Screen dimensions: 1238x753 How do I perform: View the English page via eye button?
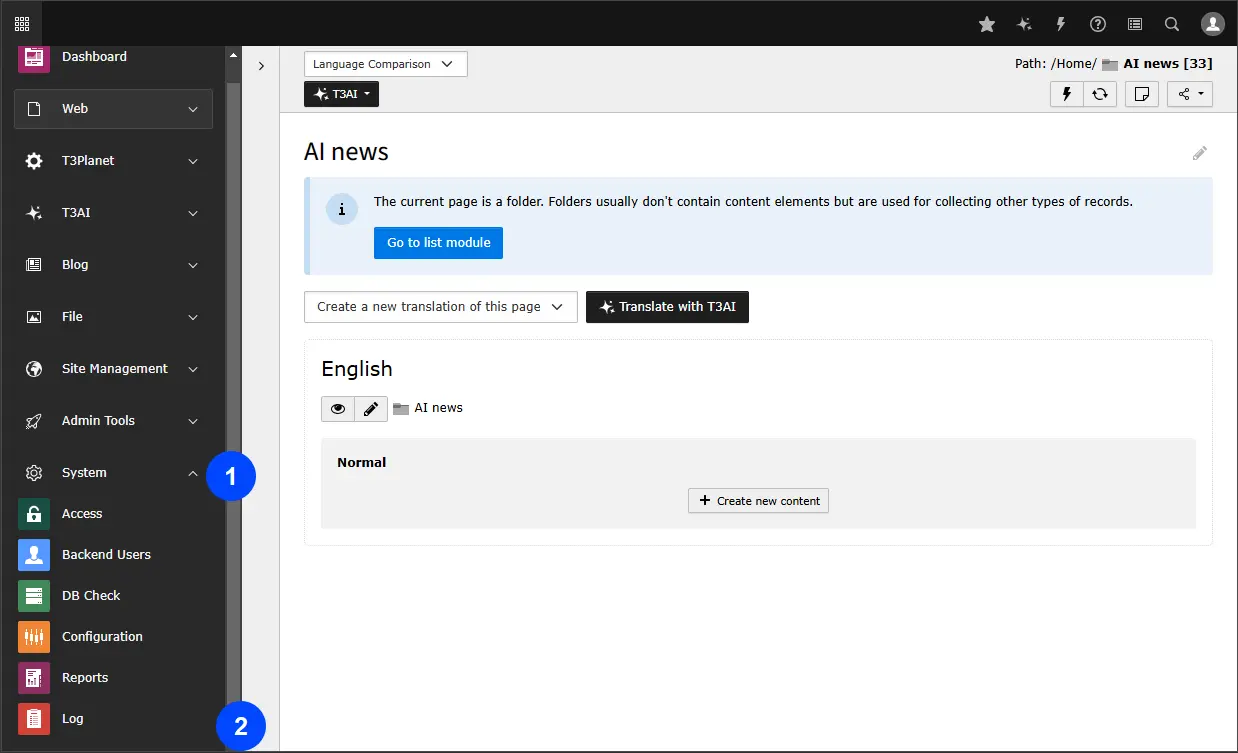338,409
